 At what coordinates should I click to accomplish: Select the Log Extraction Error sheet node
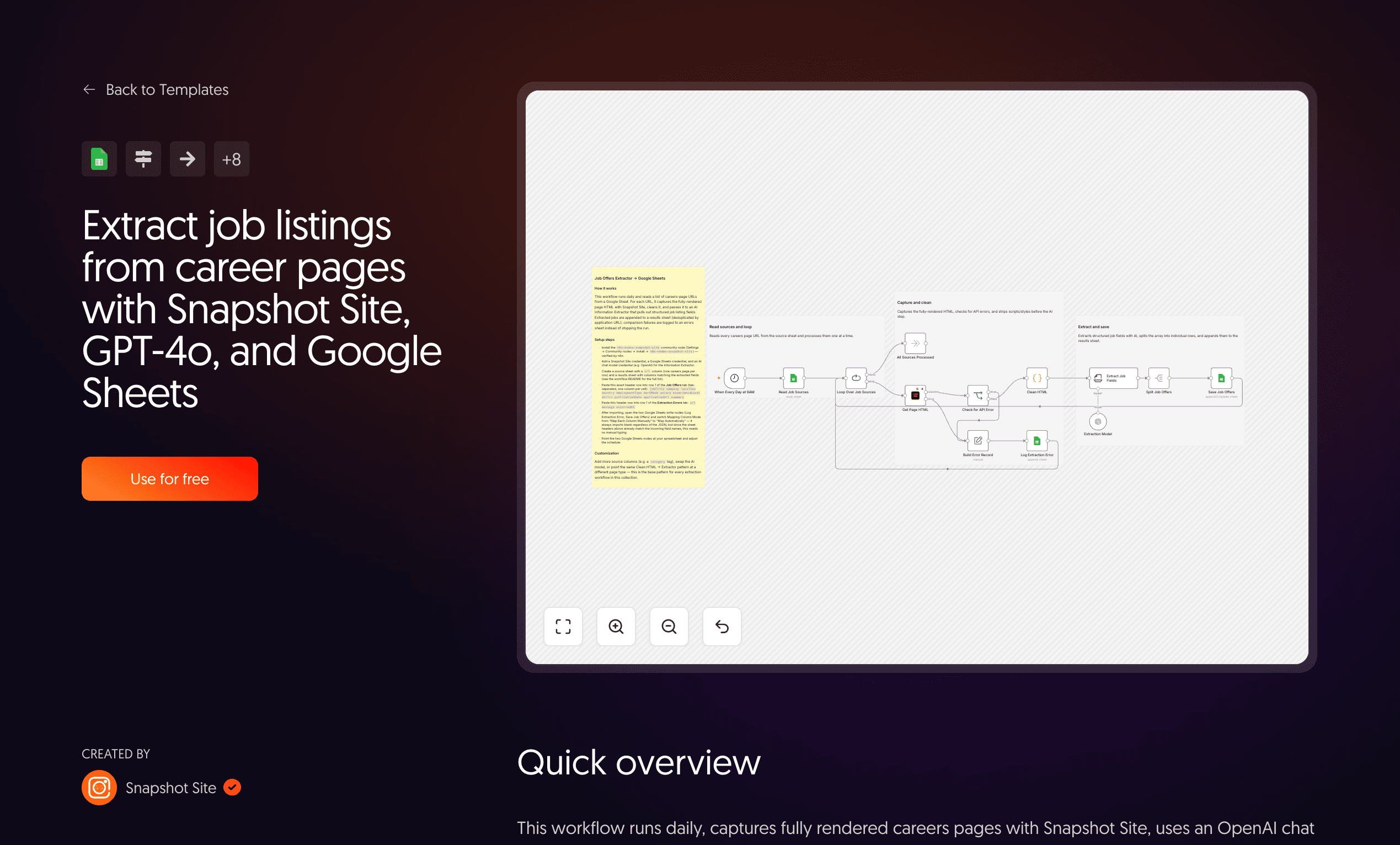point(1037,440)
